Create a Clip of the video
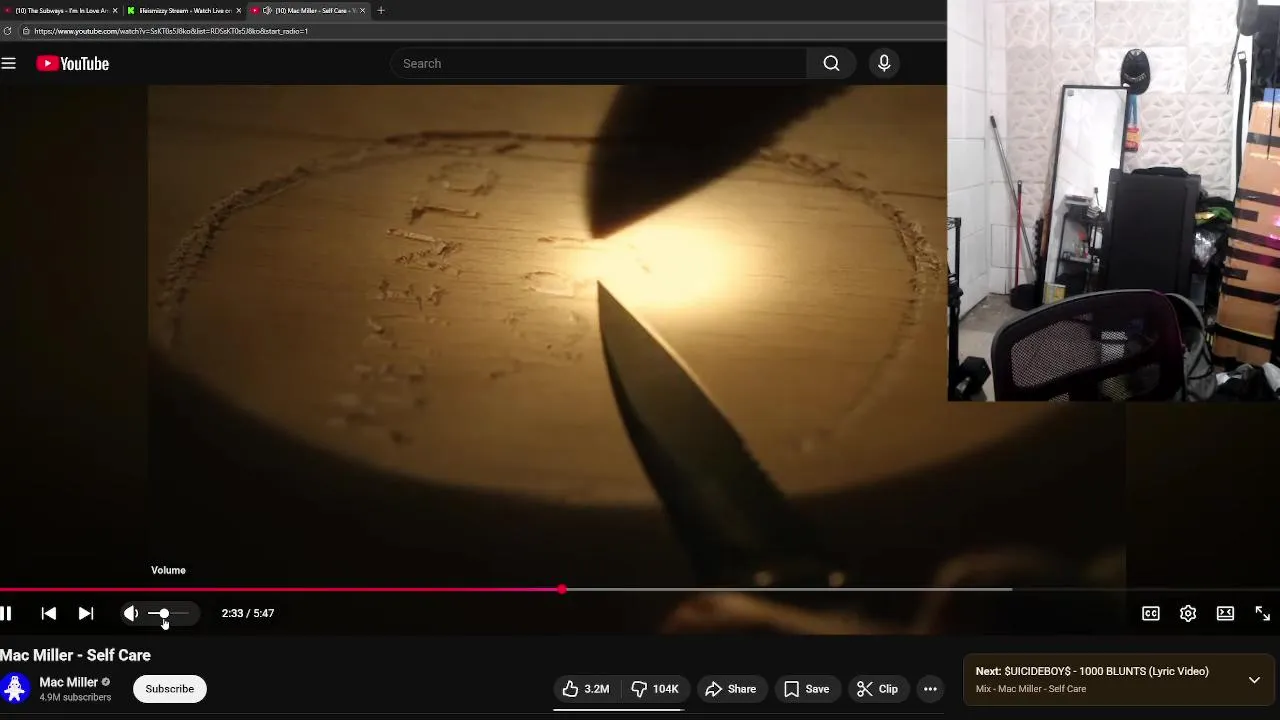This screenshot has width=1280, height=720. (877, 689)
